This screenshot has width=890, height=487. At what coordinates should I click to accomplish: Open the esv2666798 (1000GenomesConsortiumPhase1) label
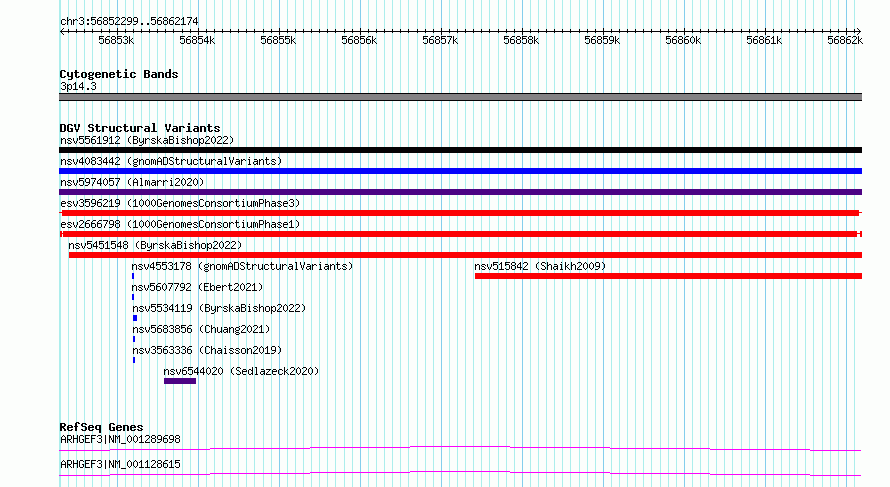pyautogui.click(x=180, y=224)
